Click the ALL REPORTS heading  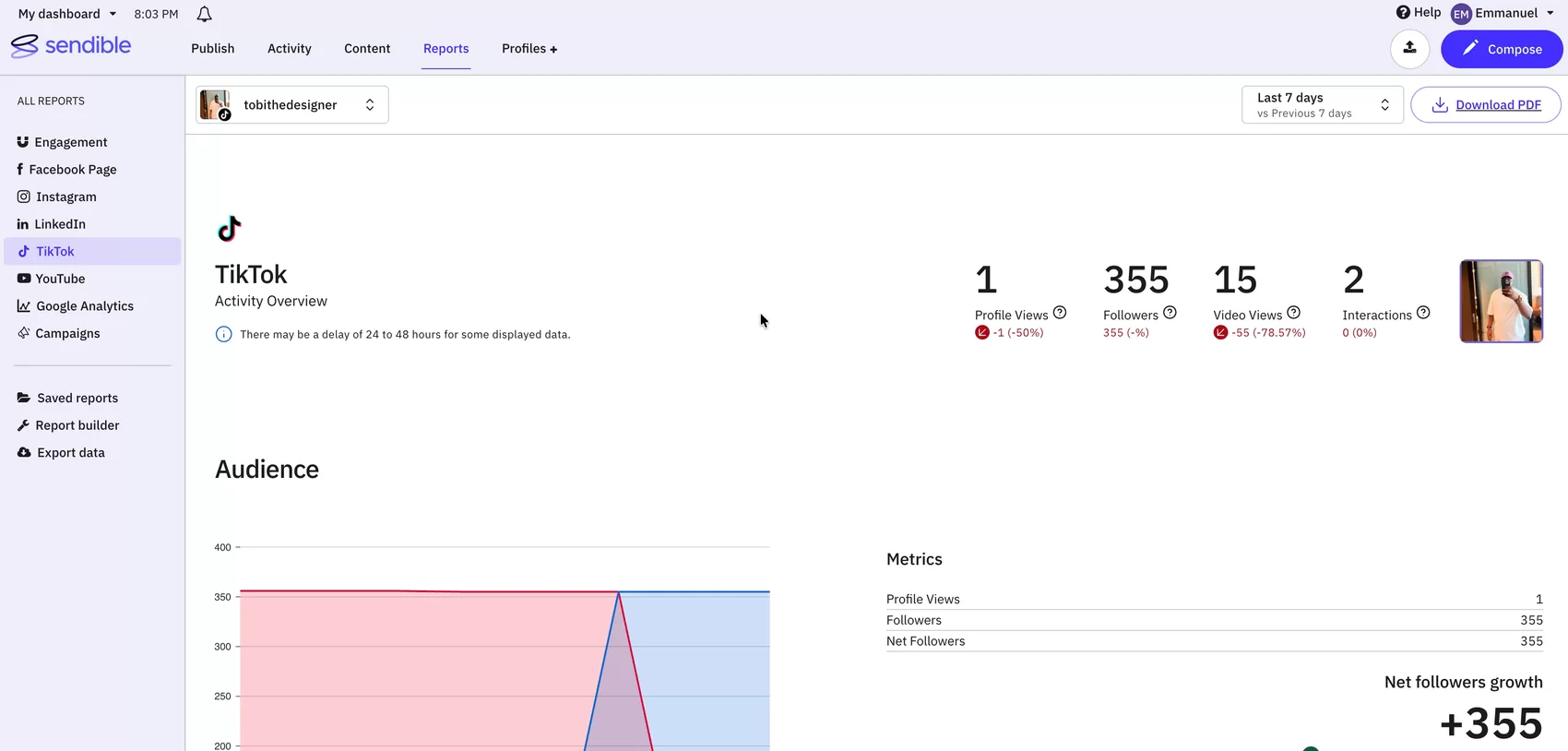[x=51, y=101]
